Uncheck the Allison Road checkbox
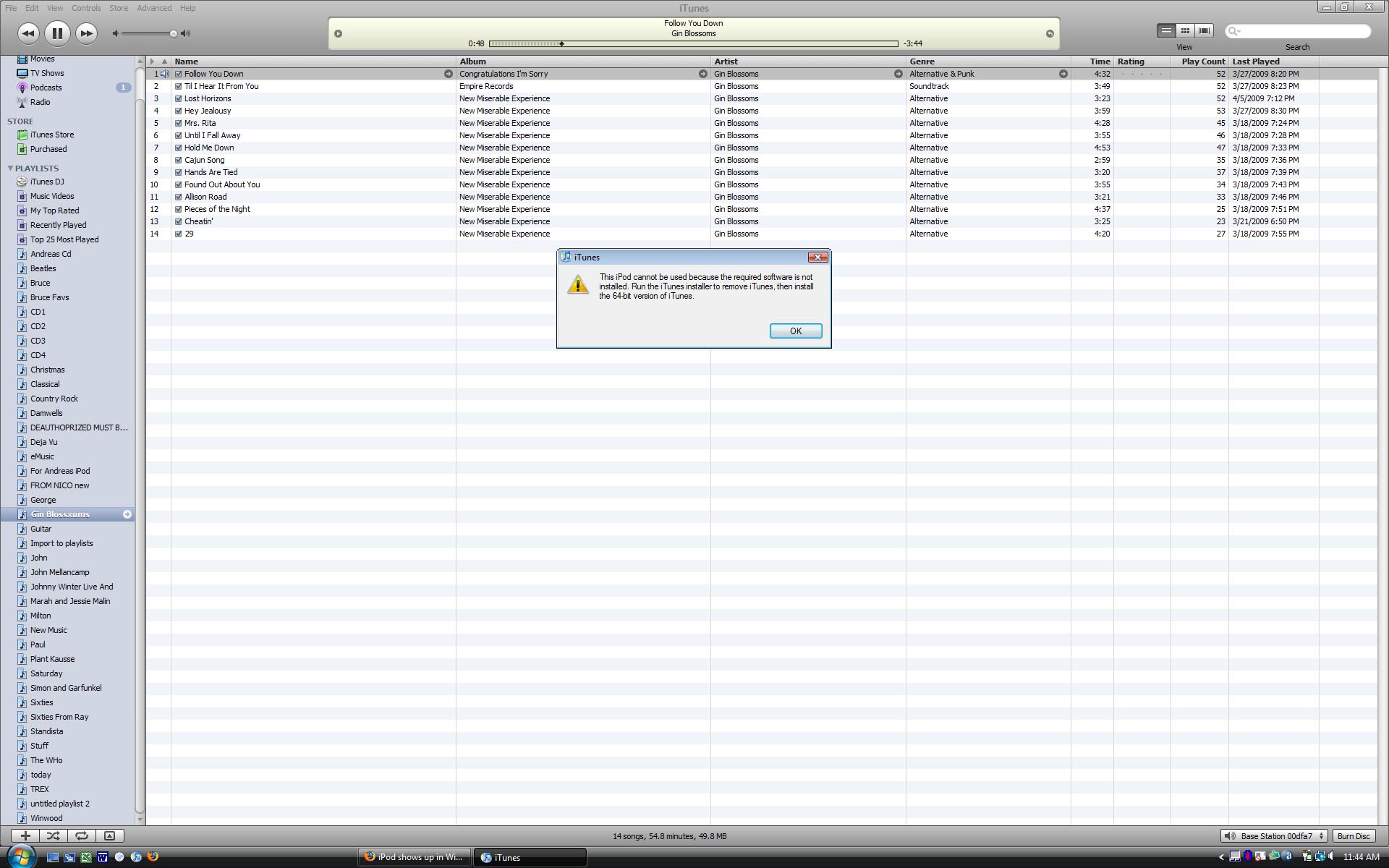The image size is (1389, 868). tap(179, 197)
